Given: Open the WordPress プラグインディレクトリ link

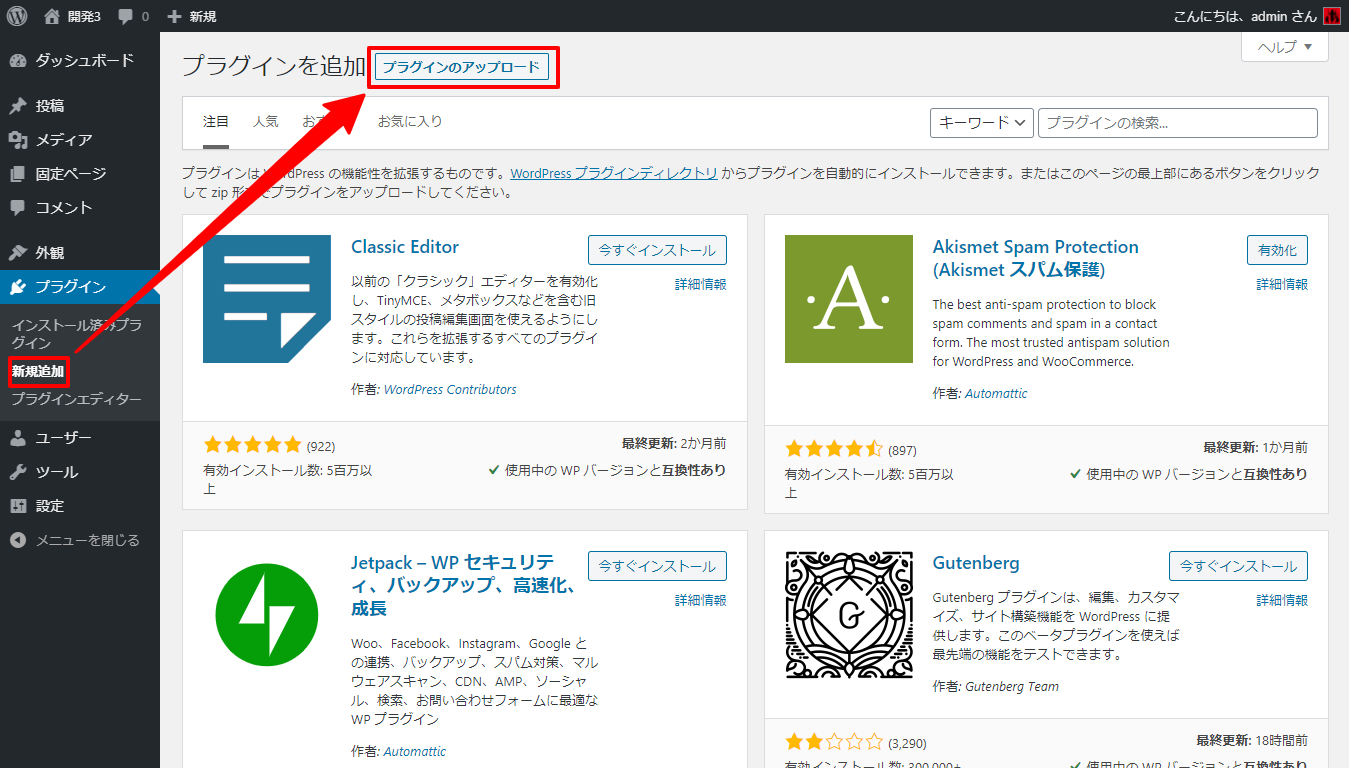Looking at the screenshot, I should tap(613, 173).
